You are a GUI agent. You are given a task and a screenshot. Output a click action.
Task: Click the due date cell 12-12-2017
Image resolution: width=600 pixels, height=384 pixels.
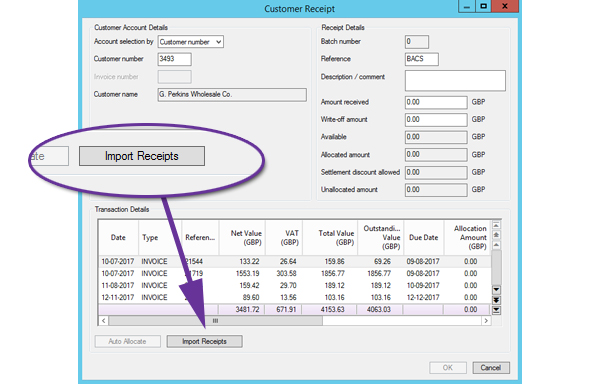[x=423, y=297]
